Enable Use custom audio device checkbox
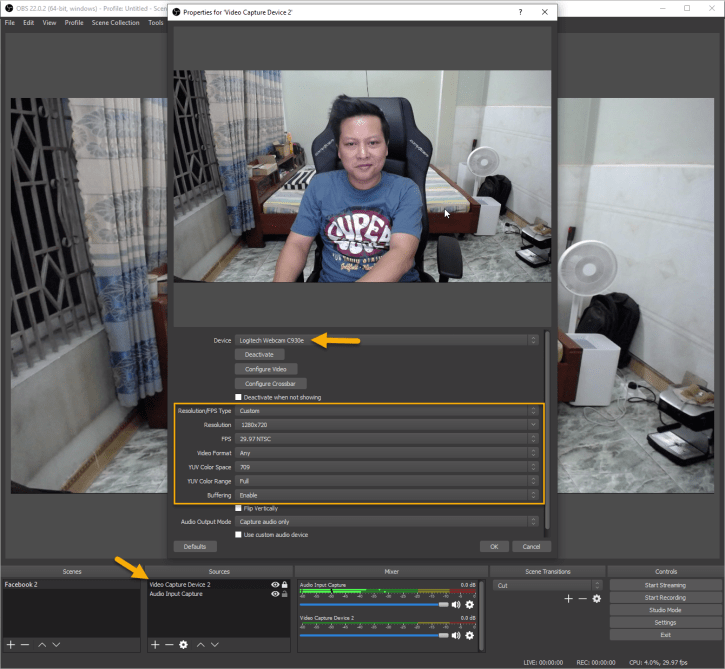Viewport: 725px width, 669px height. [x=239, y=535]
